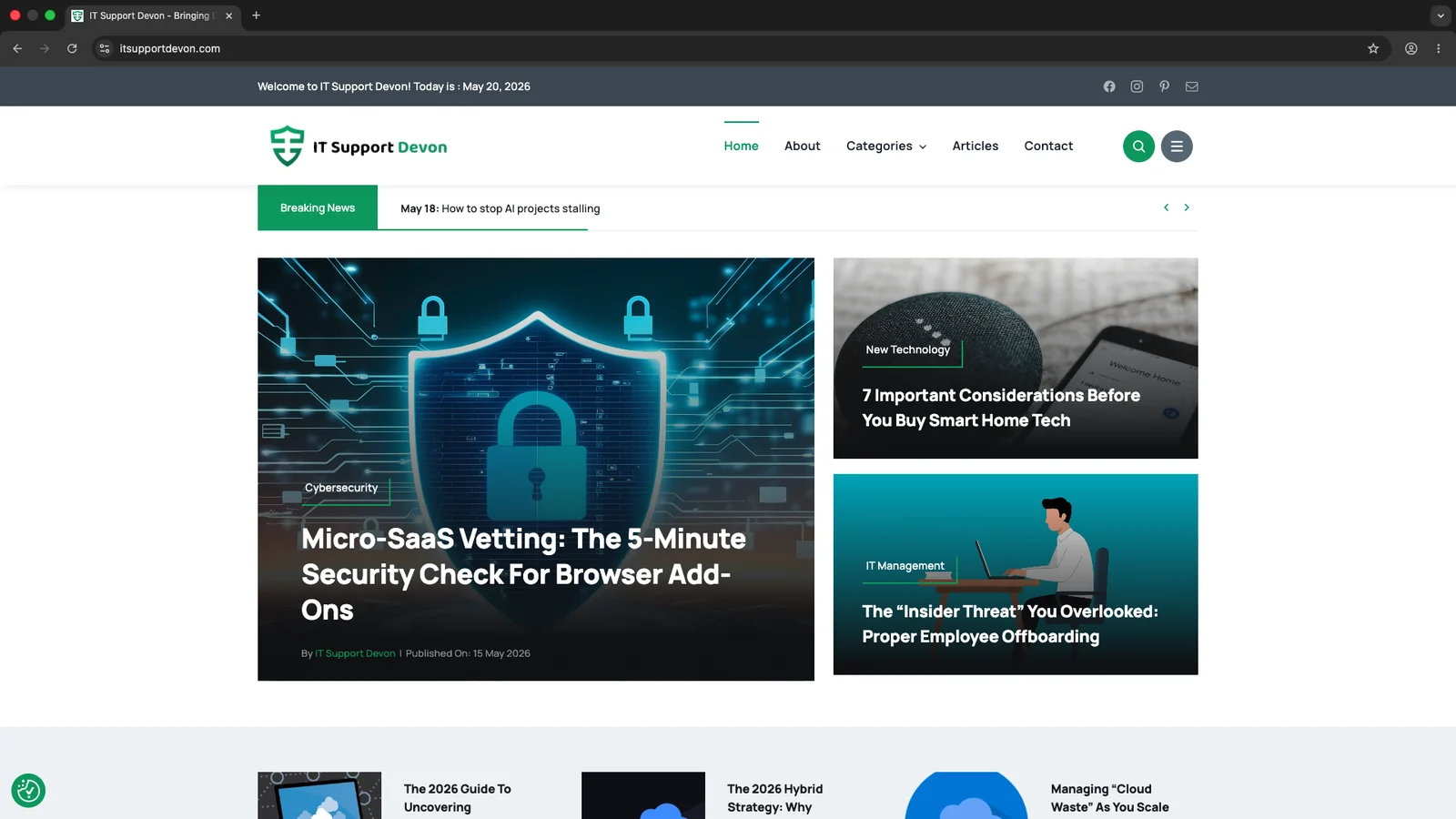Open Chrome three-dot menu
This screenshot has height=819, width=1456.
point(1439,48)
